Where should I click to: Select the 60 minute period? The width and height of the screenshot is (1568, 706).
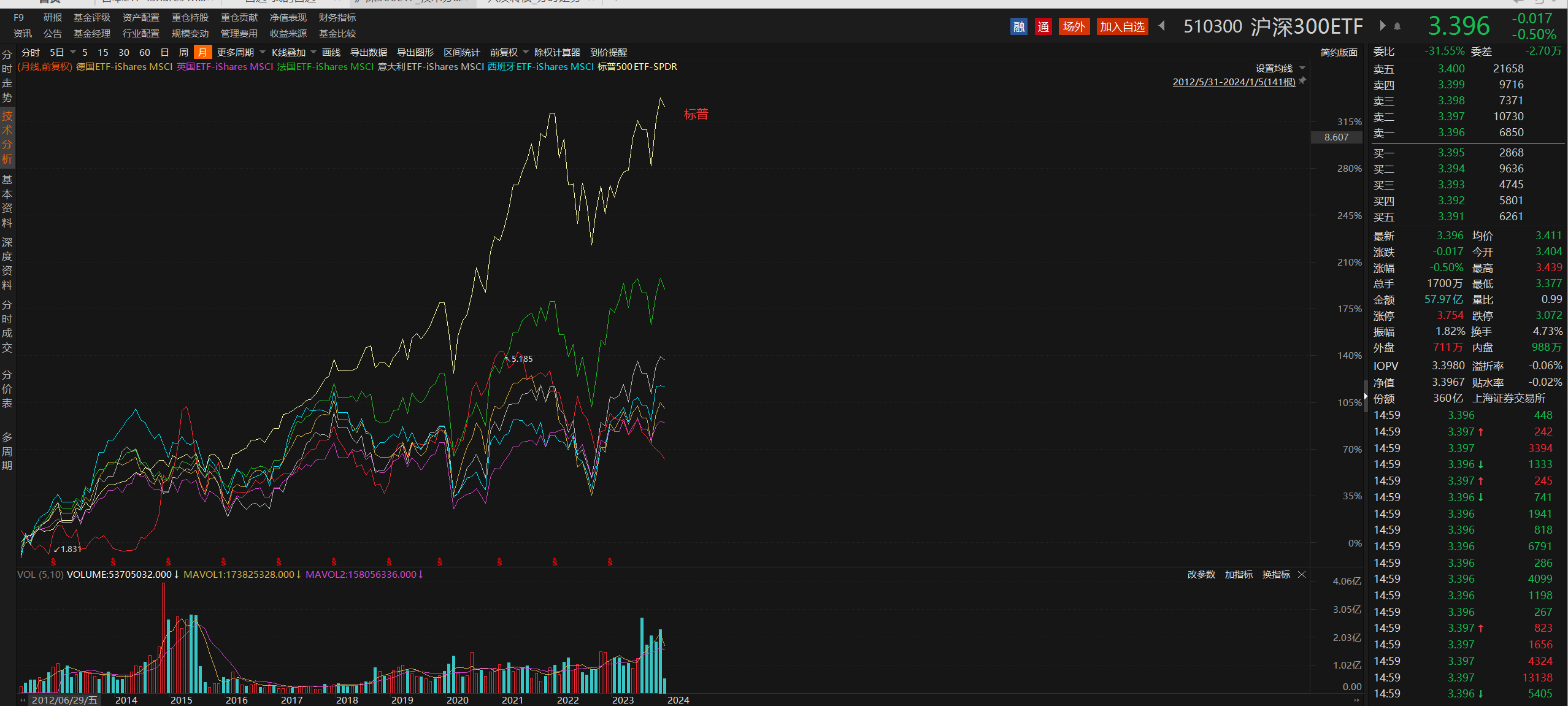click(x=145, y=53)
